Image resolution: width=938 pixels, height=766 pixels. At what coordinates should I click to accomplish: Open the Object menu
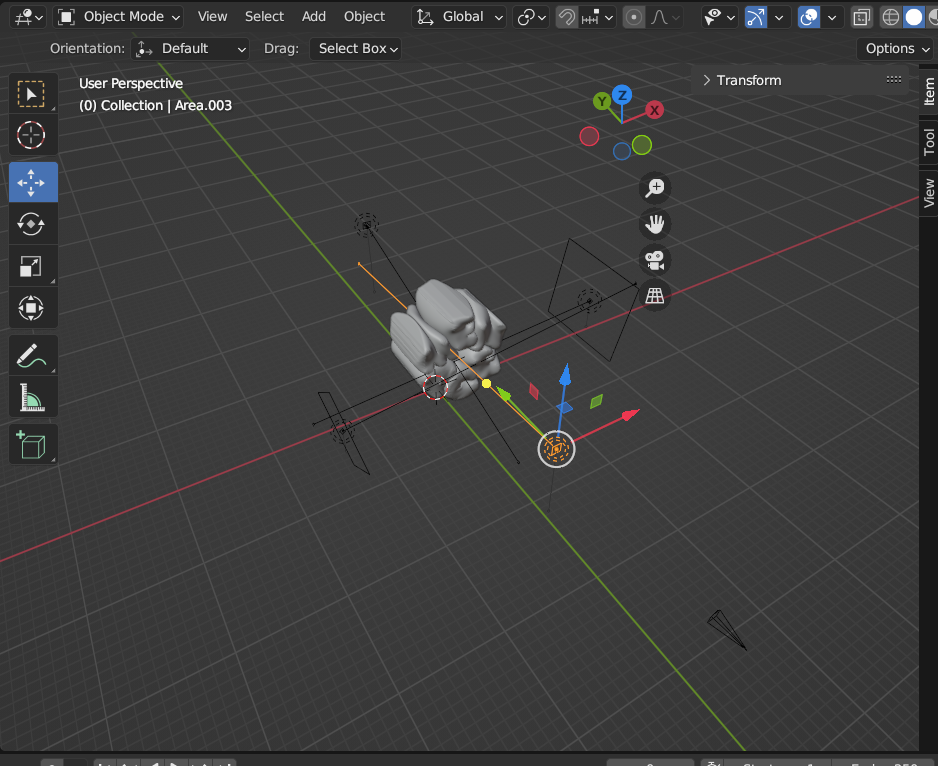click(x=364, y=16)
